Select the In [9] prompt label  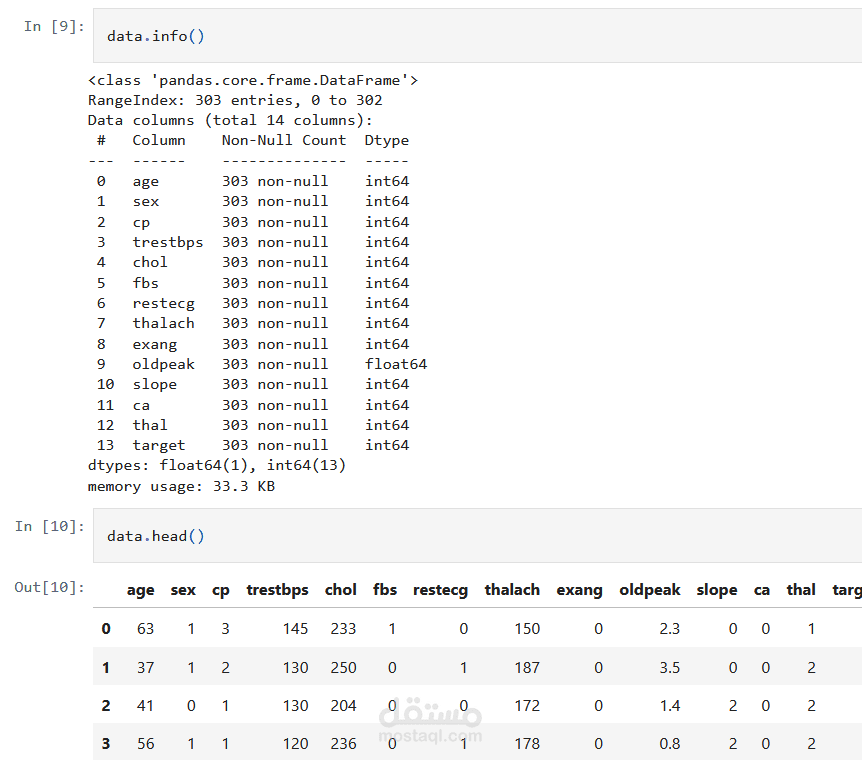54,26
